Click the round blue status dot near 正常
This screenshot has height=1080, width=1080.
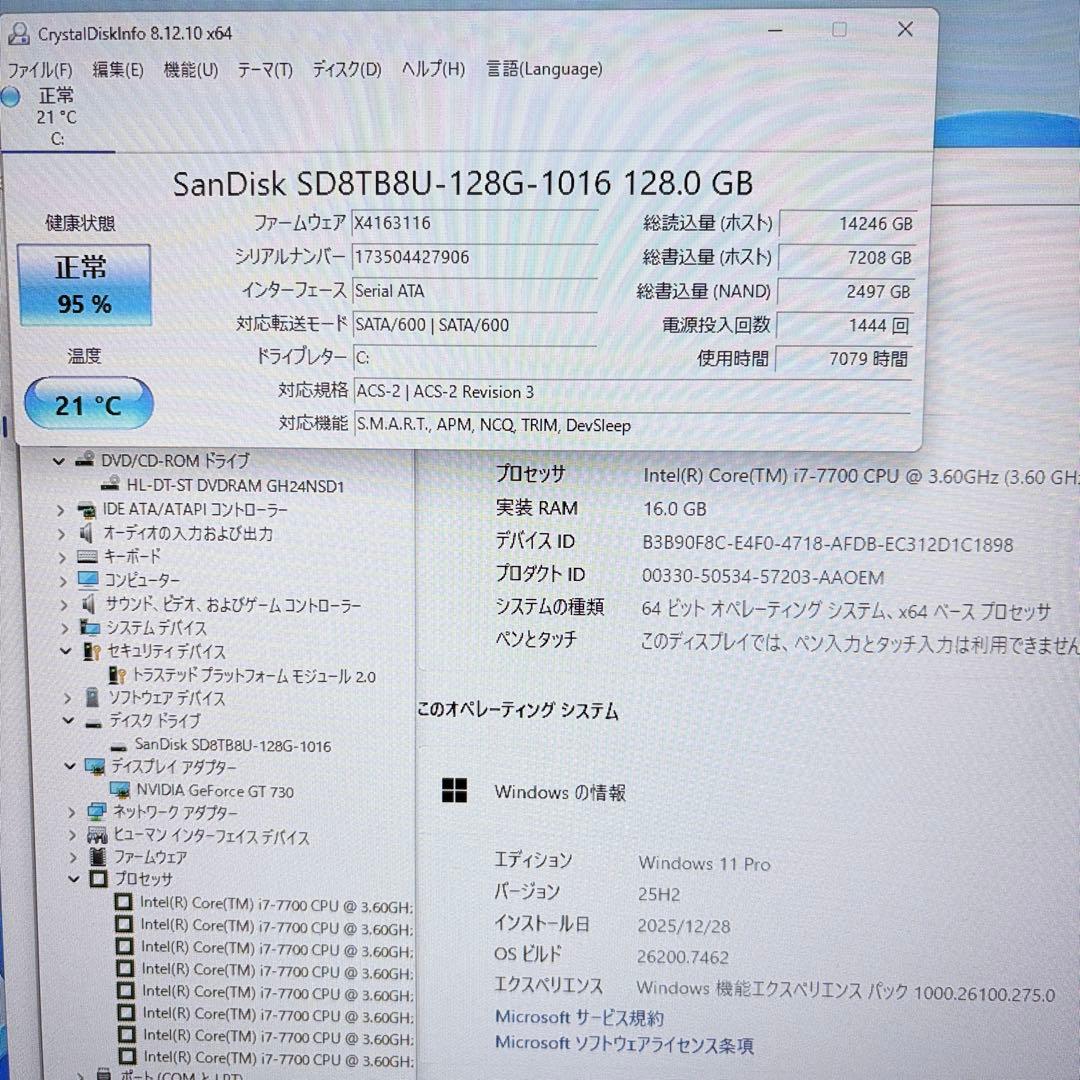point(9,96)
